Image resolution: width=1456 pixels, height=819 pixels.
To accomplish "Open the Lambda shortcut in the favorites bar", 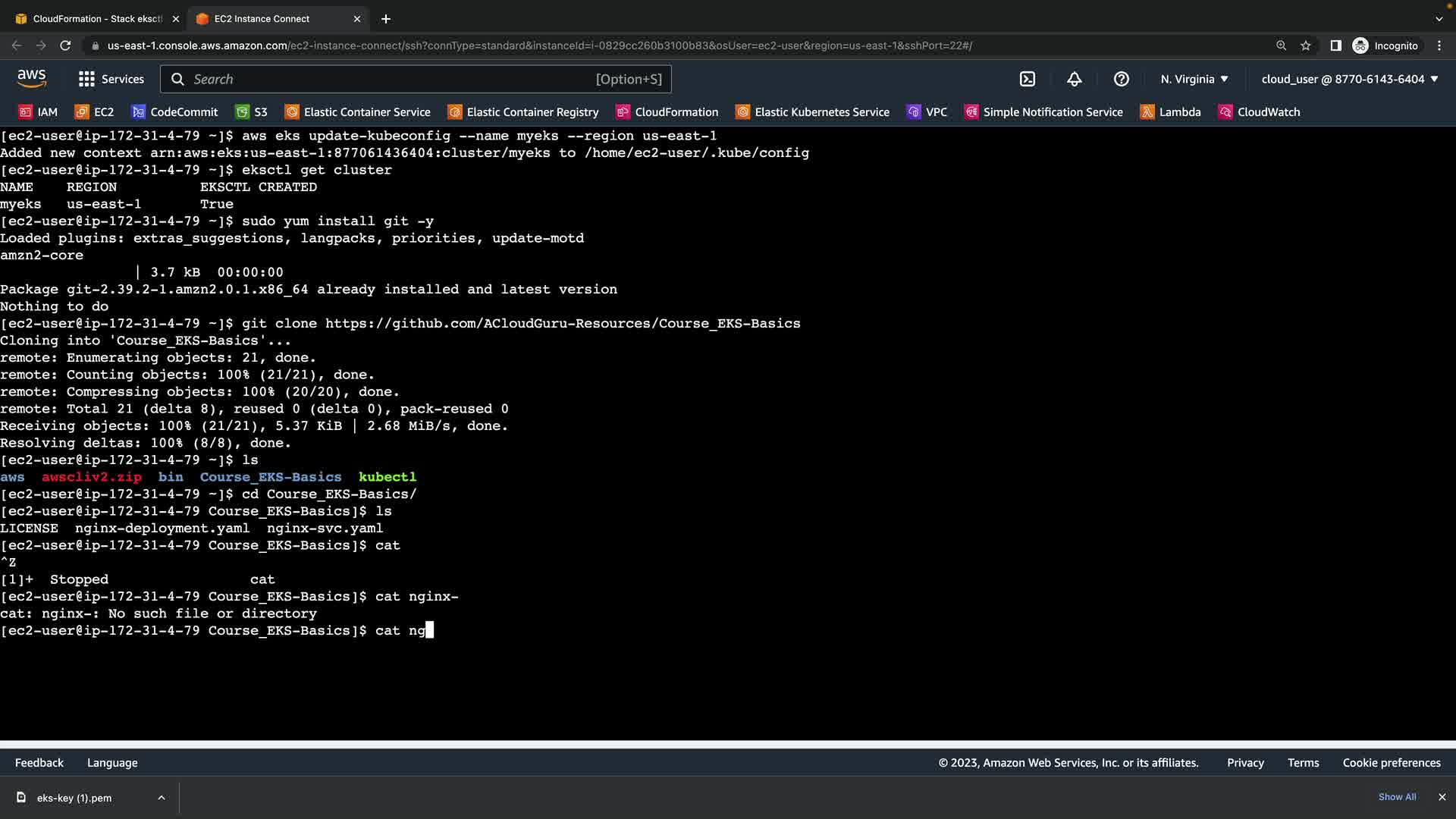I will [1171, 112].
